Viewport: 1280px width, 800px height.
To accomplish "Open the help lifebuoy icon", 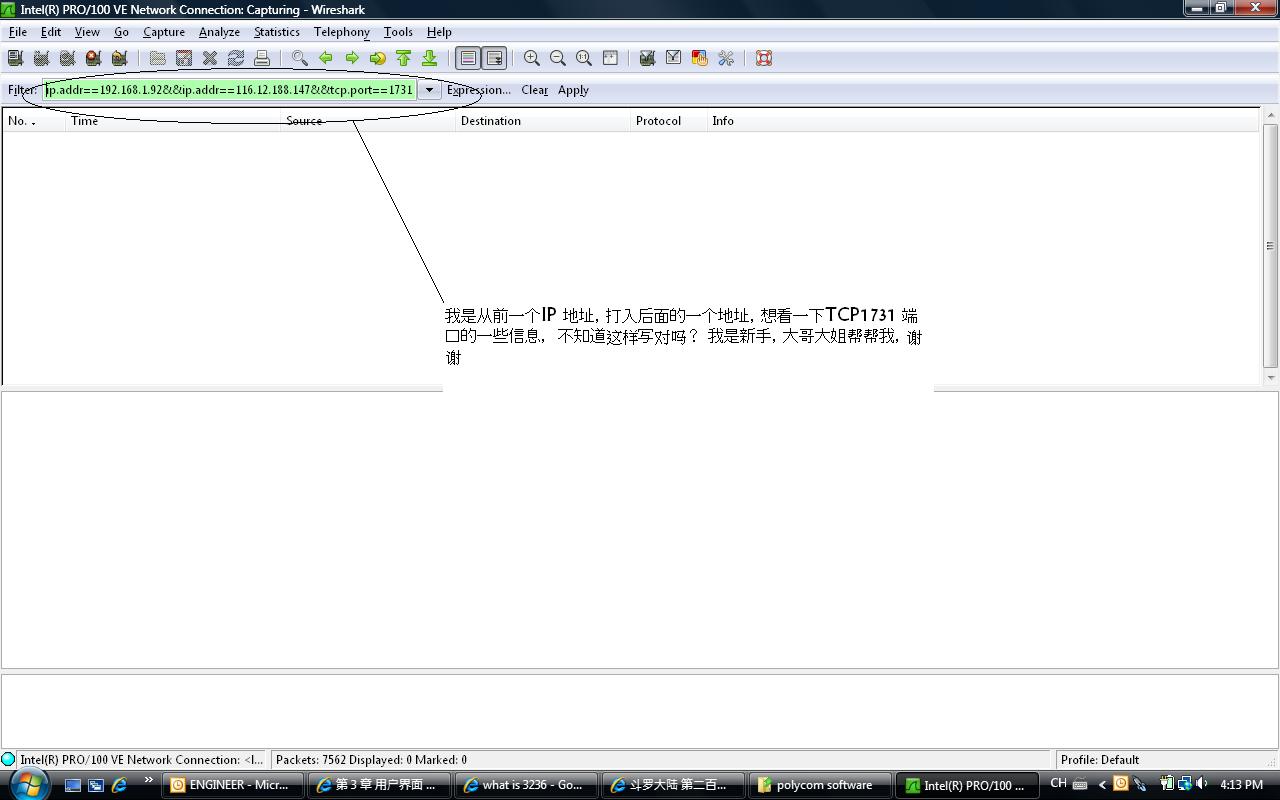I will (764, 58).
